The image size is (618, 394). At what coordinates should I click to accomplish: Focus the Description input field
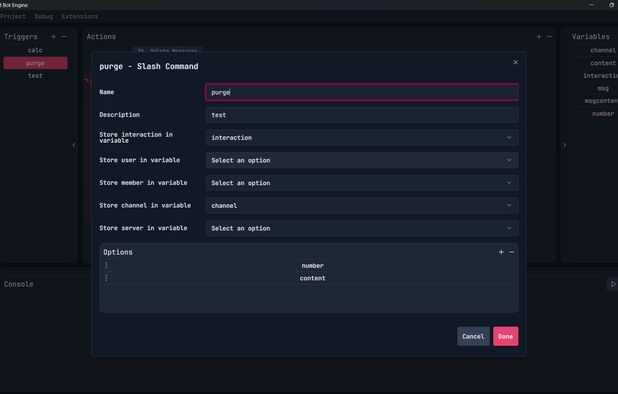tap(362, 115)
